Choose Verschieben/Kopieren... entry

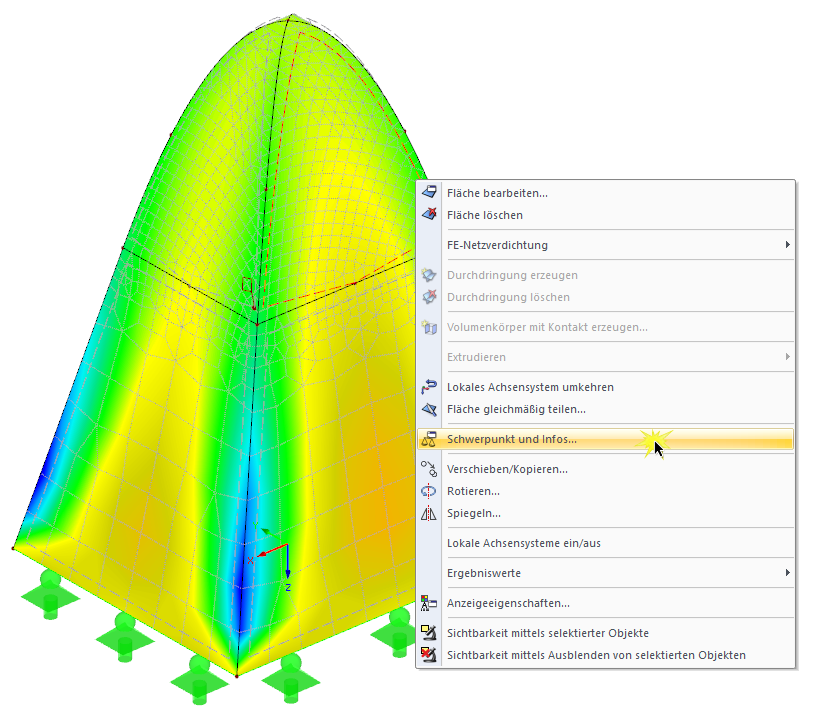click(605, 469)
